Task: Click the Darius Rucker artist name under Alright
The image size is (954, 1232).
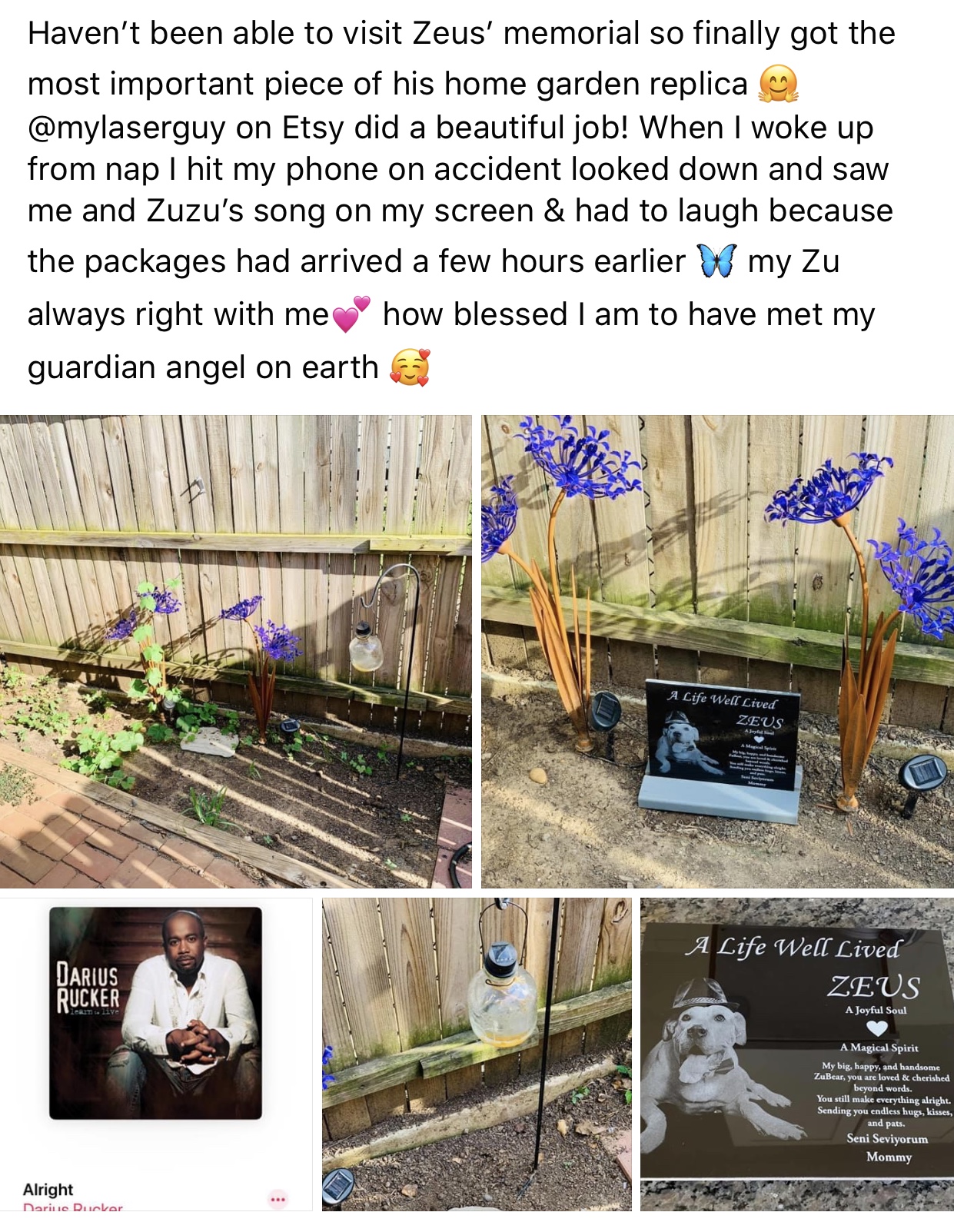Action: click(73, 1207)
